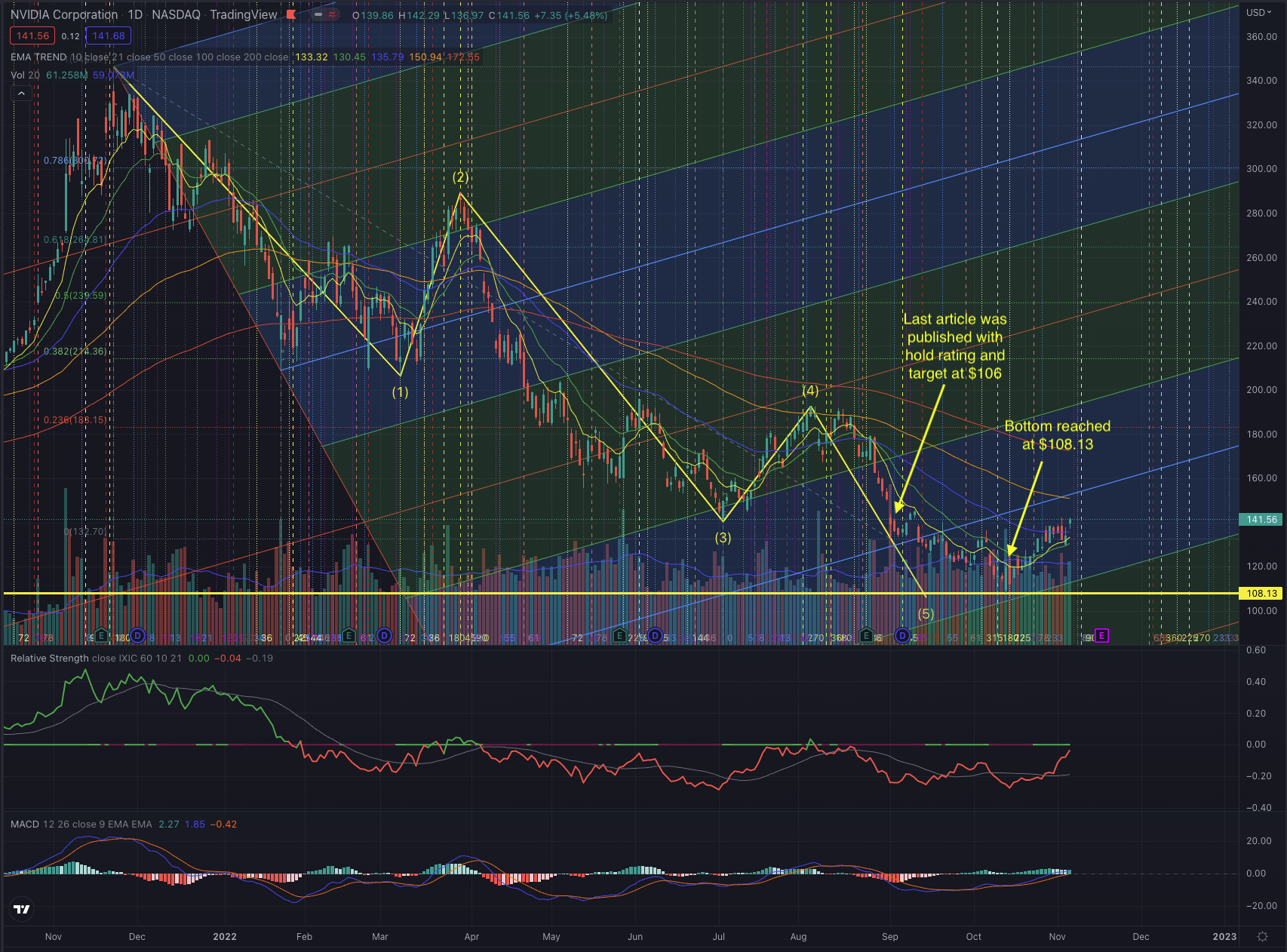Click the +7.35 (+5.48%) change value
This screenshot has width=1287, height=952.
(570, 15)
